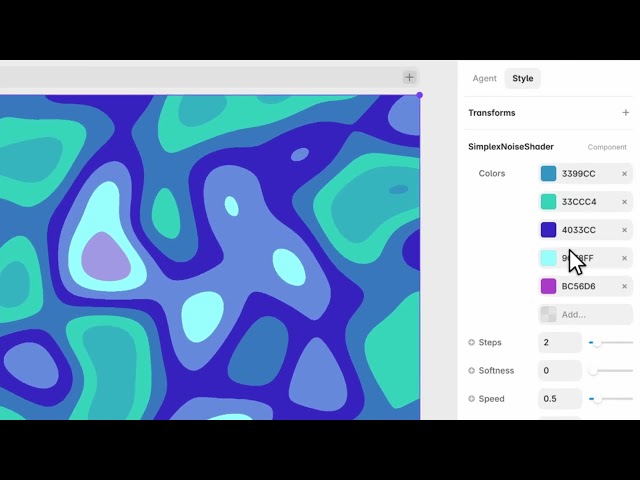This screenshot has height=480, width=640.
Task: Click the Steps value field
Action: pos(560,342)
